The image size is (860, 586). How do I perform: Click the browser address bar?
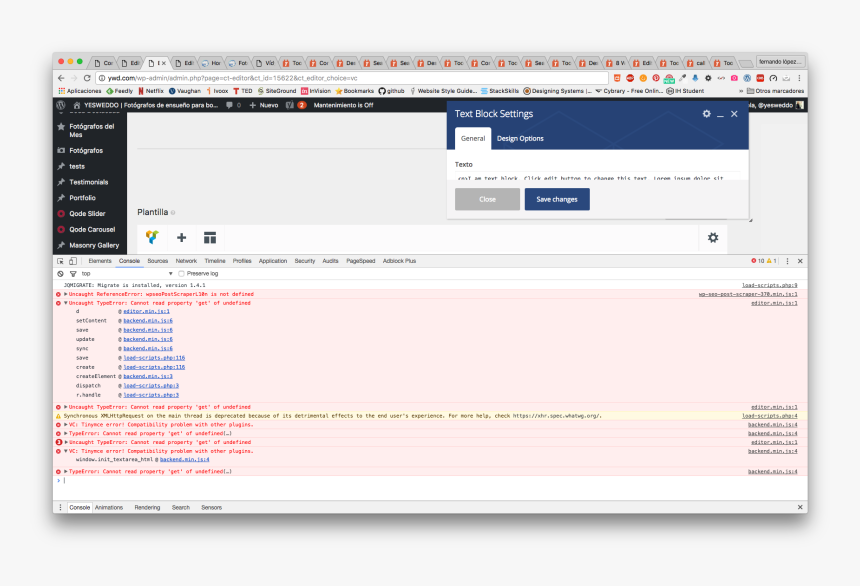tap(352, 78)
